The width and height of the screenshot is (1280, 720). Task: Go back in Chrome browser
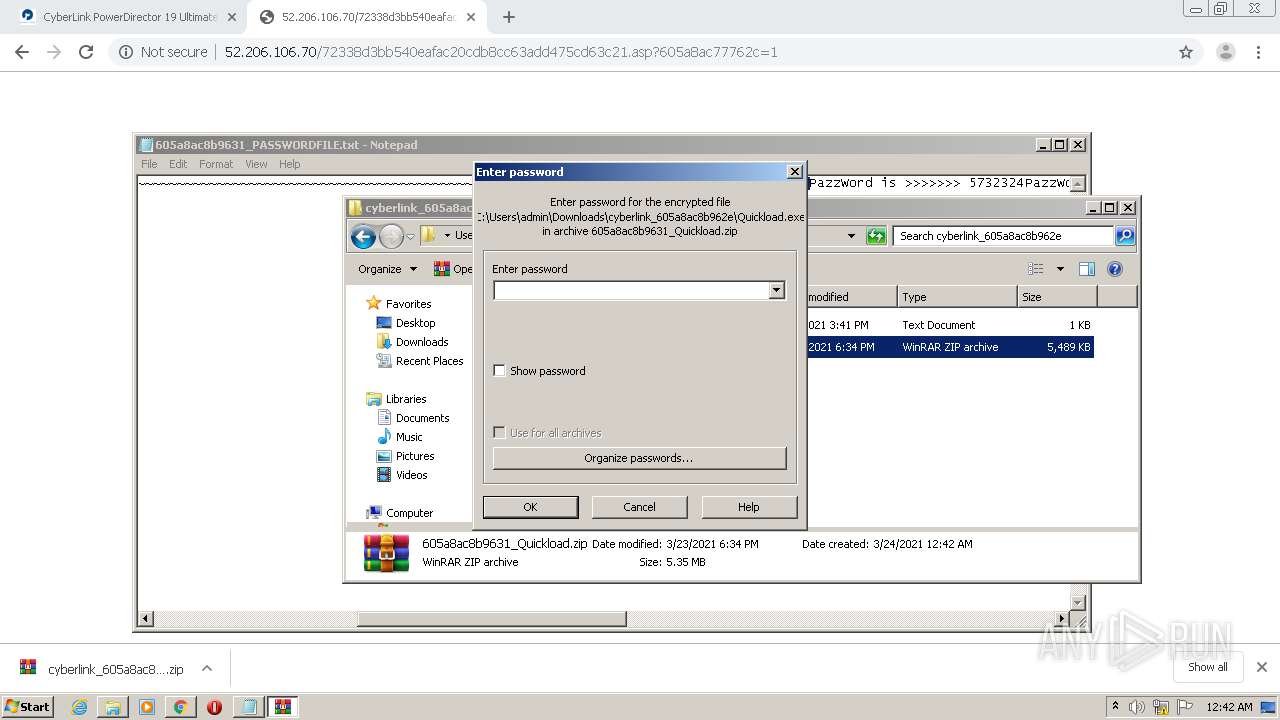coord(22,52)
